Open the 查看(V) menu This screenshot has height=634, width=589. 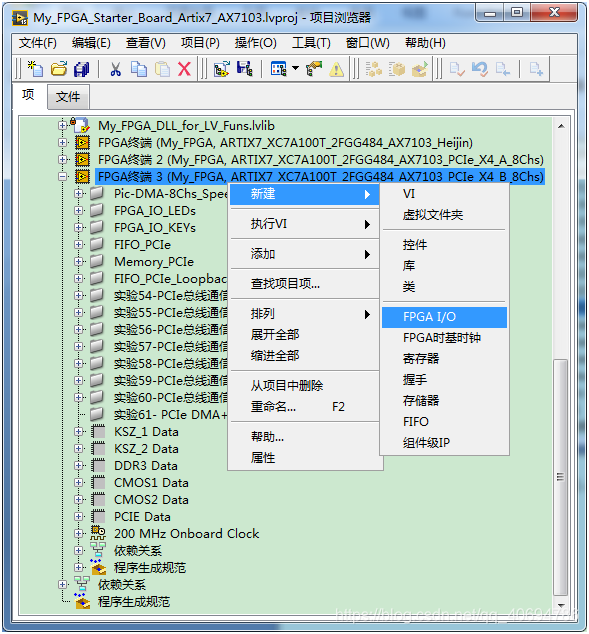(x=146, y=43)
